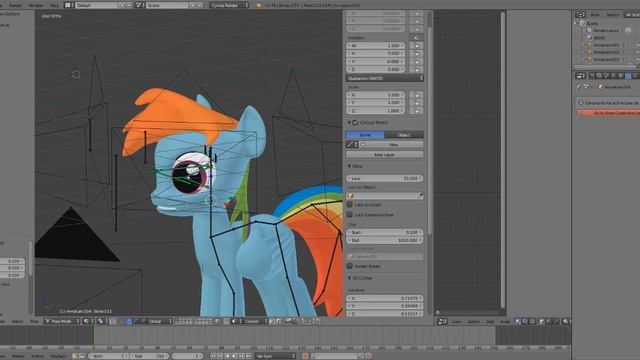Open the View menu in outliner header
Viewport: 640px width, 360px height.
[x=595, y=15]
